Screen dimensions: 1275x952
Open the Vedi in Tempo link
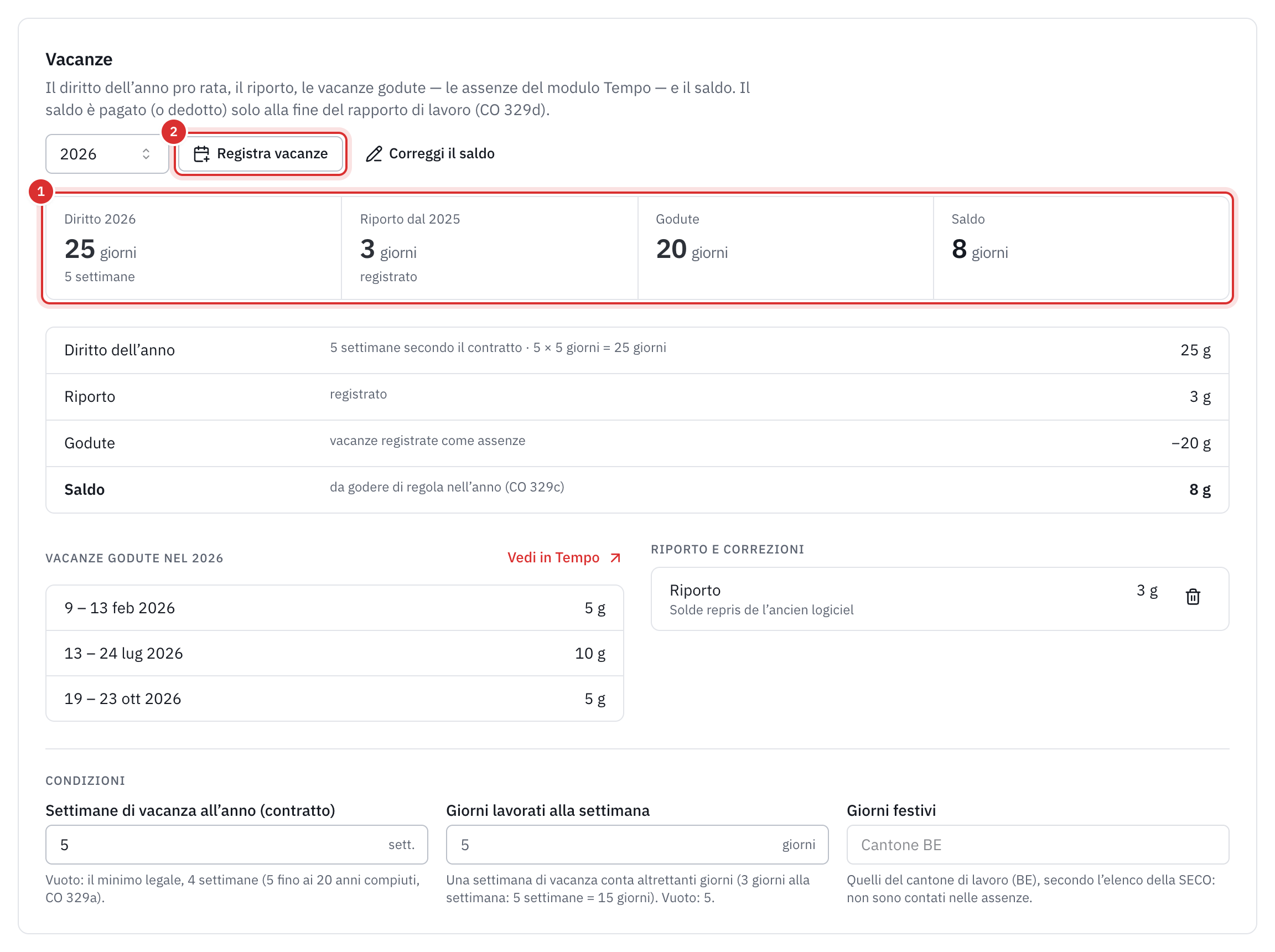pos(564,557)
